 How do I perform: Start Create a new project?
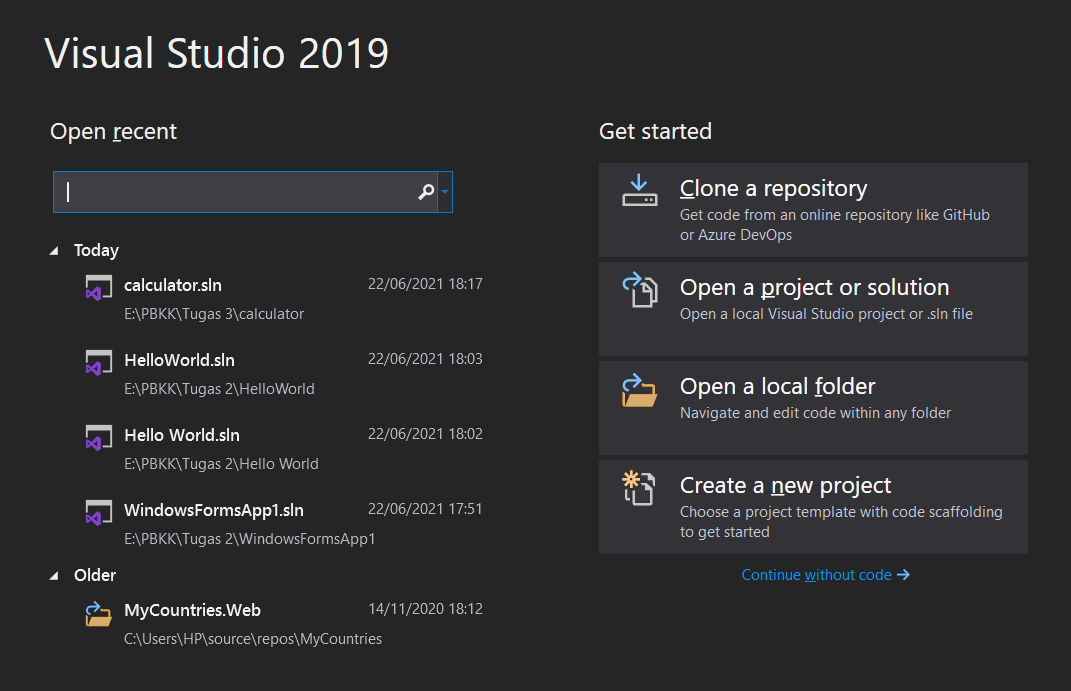[x=813, y=507]
